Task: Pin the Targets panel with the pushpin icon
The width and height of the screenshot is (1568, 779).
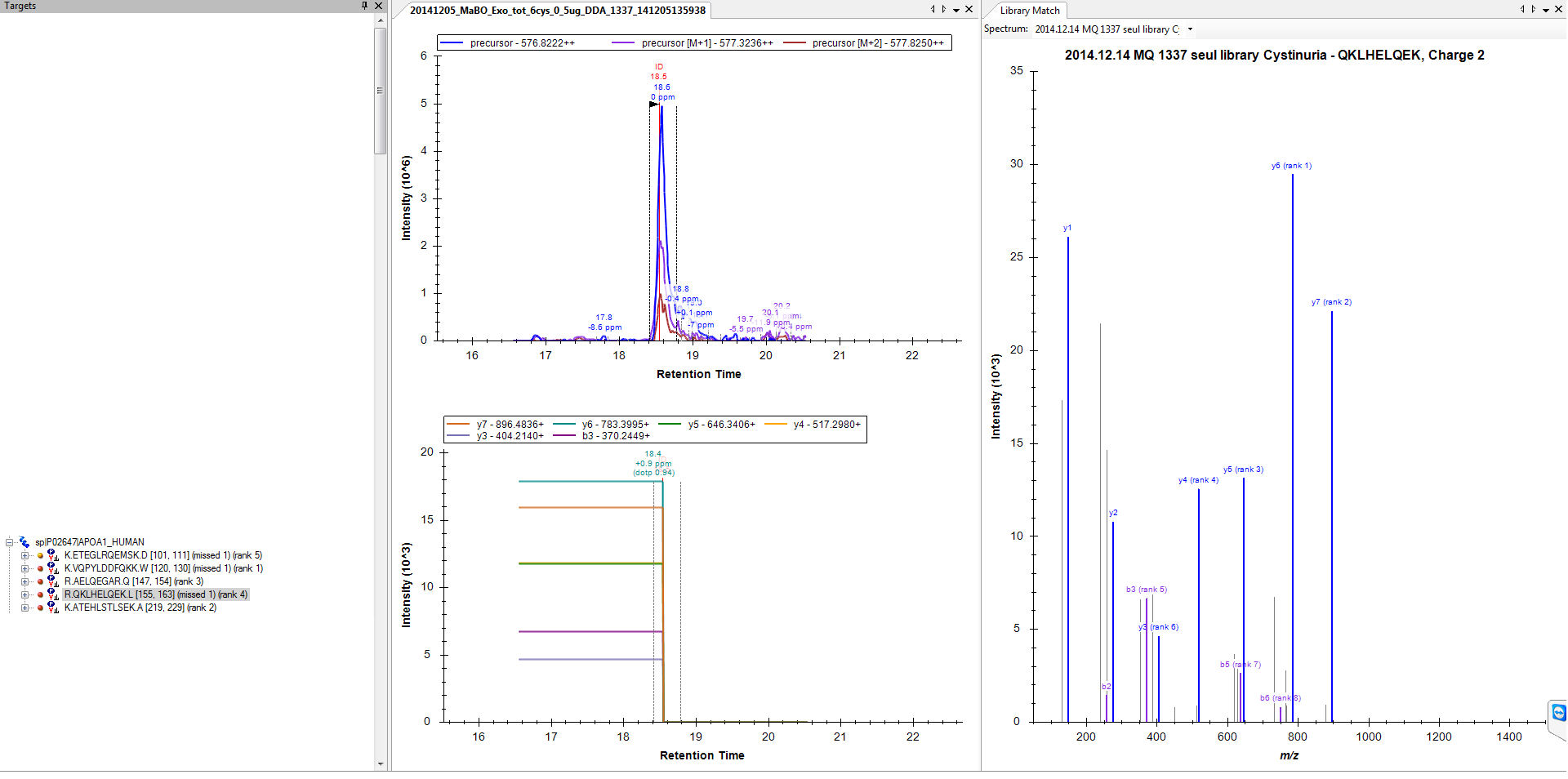Action: point(364,6)
